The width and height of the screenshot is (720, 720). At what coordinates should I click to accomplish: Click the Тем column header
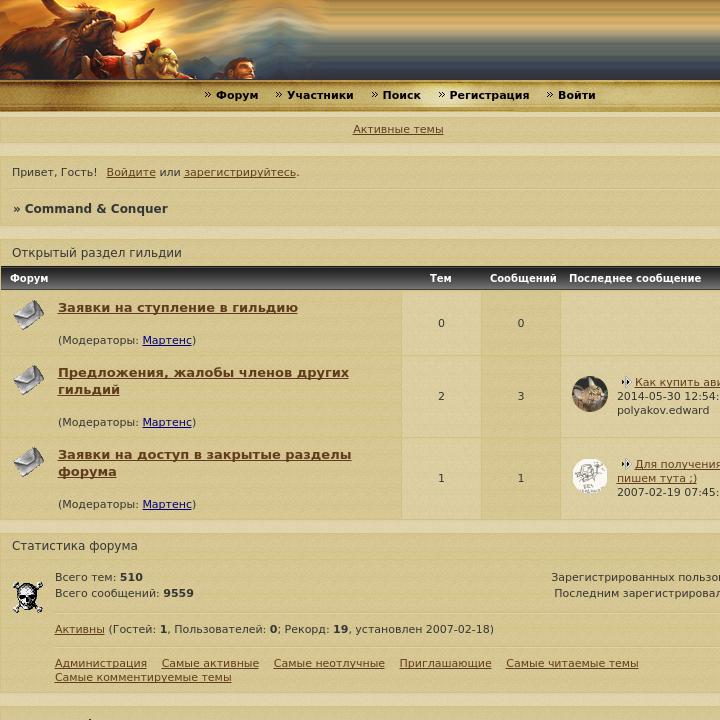(x=440, y=278)
